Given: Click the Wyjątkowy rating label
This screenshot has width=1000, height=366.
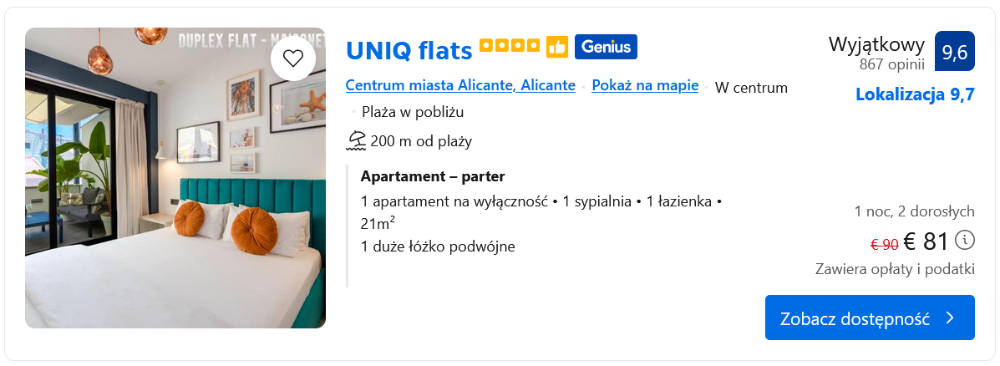Looking at the screenshot, I should tap(876, 45).
